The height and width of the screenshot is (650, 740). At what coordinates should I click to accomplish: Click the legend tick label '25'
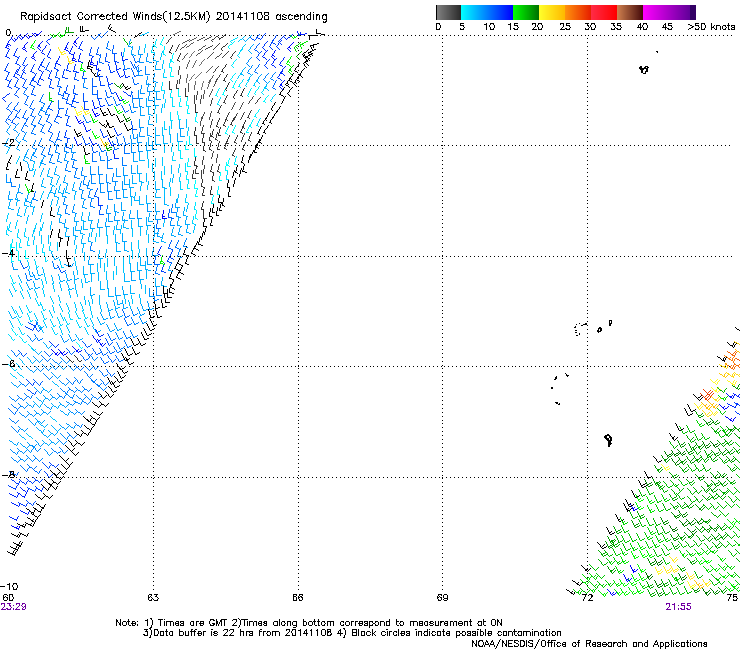click(565, 27)
